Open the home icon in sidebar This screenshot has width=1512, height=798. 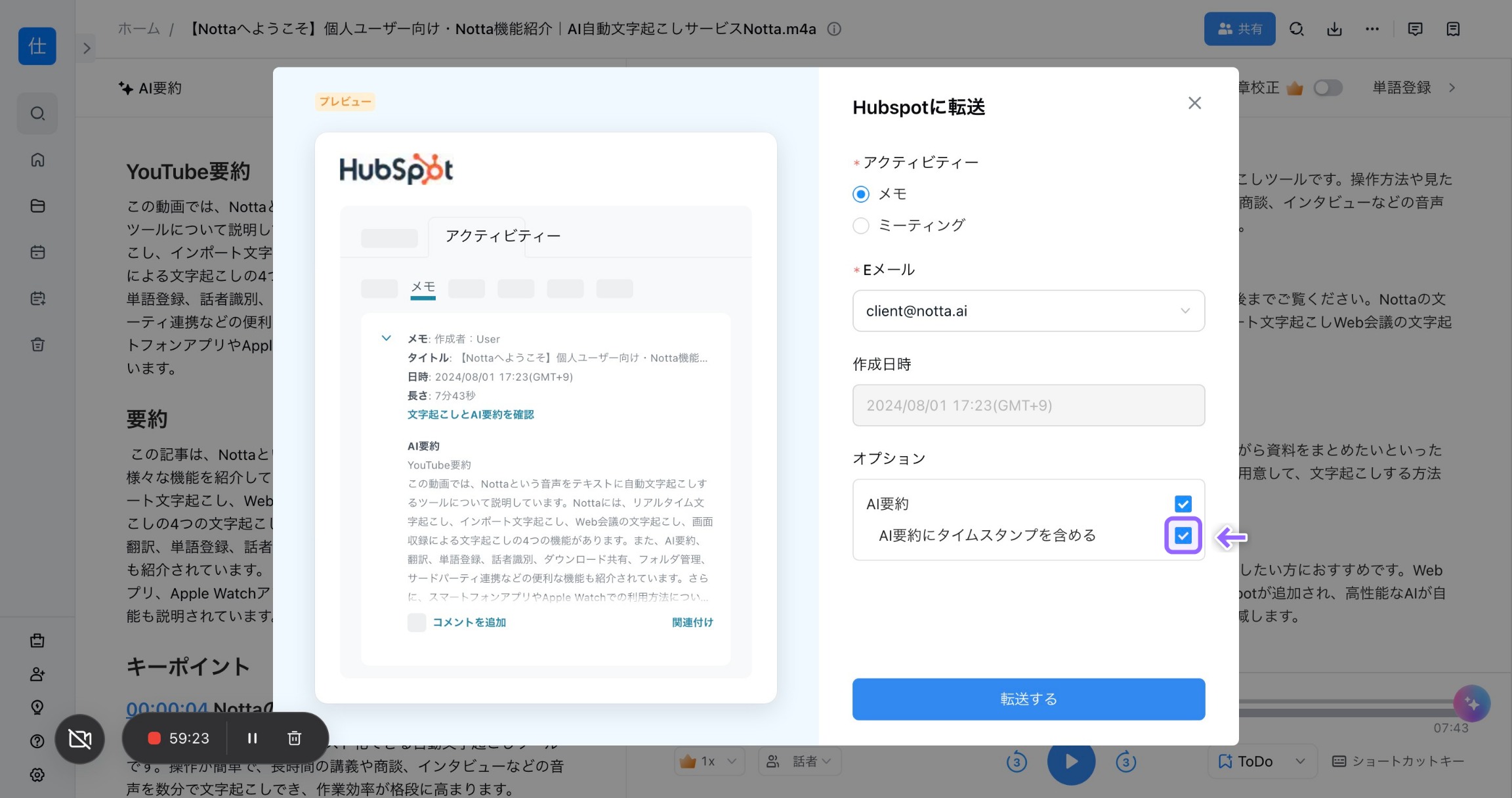(x=37, y=159)
